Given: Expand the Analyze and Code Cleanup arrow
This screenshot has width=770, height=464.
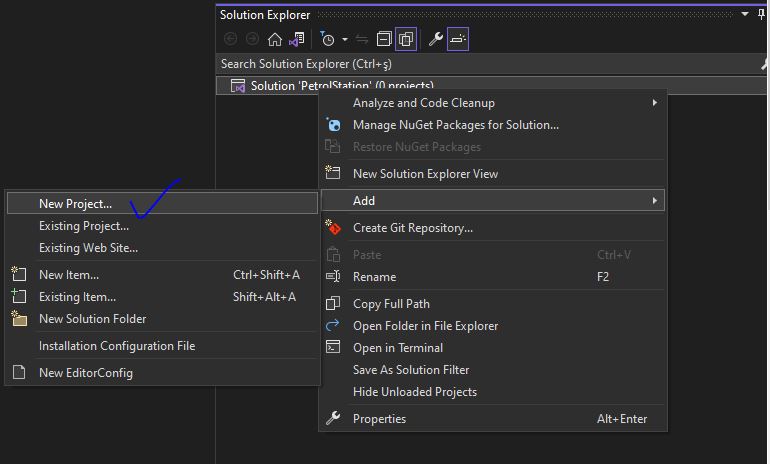Looking at the screenshot, I should 655,103.
